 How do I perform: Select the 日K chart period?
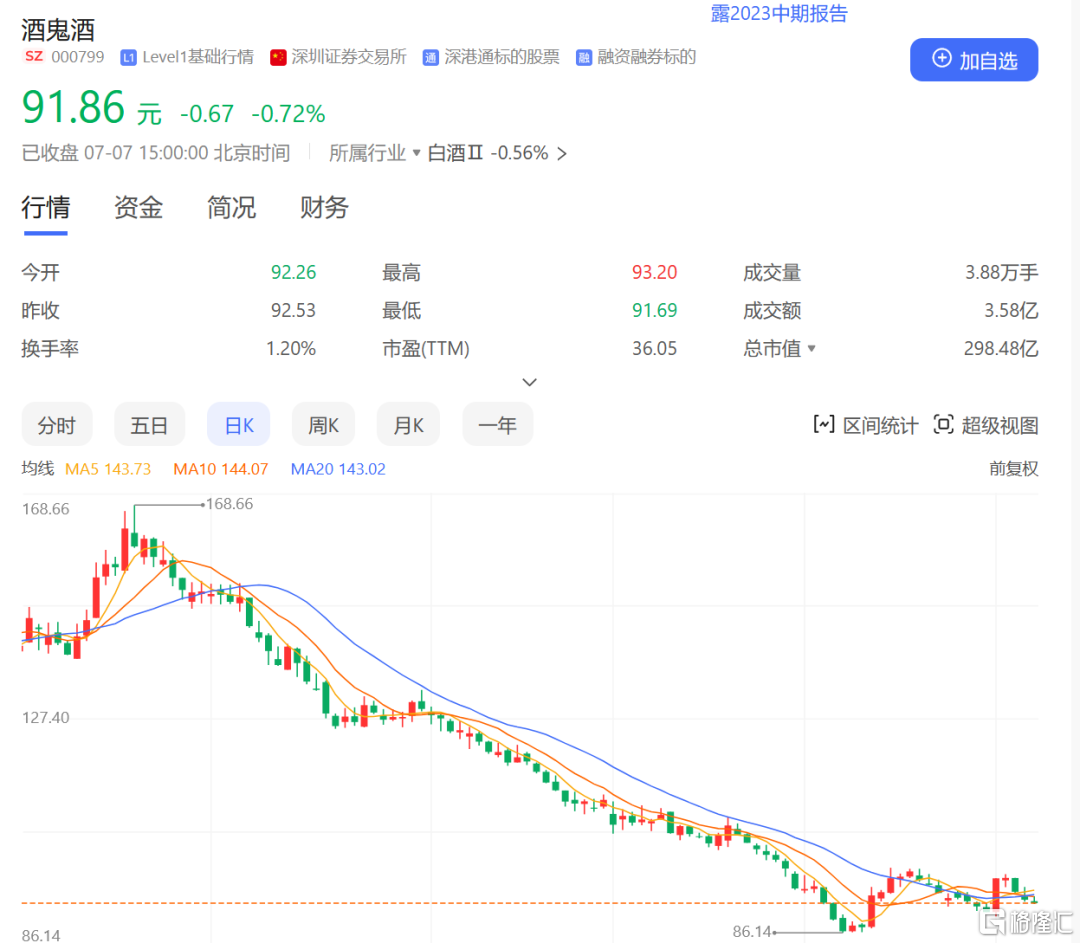(x=238, y=424)
